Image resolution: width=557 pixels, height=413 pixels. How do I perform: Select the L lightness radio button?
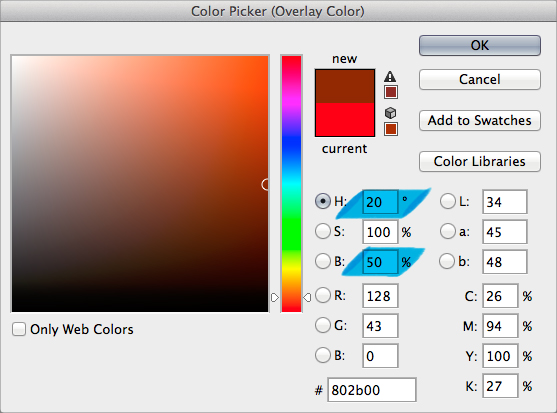[x=448, y=201]
